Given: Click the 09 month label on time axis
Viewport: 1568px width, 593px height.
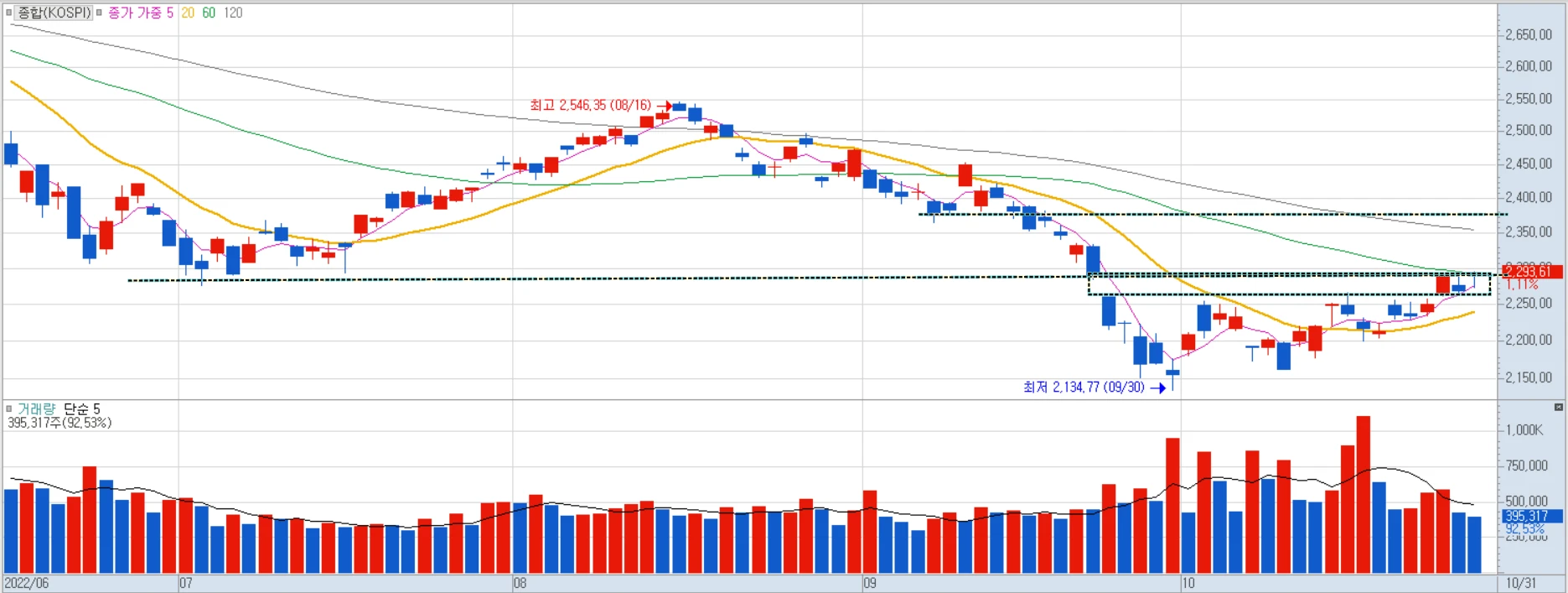Looking at the screenshot, I should pyautogui.click(x=870, y=583).
